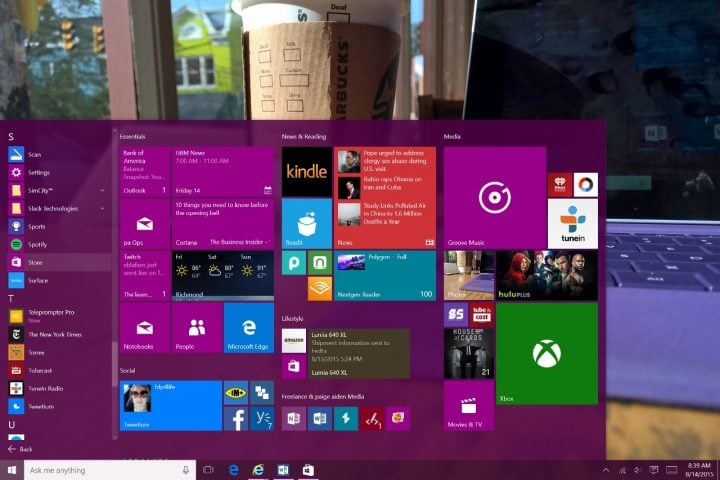Open Store from the taskbar
The height and width of the screenshot is (480, 720).
(308, 470)
